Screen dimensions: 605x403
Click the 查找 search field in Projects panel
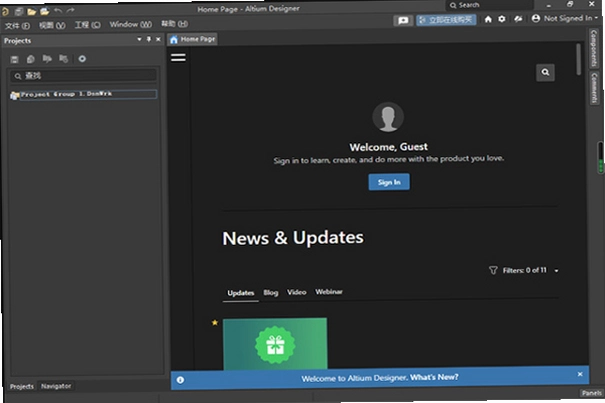click(83, 76)
